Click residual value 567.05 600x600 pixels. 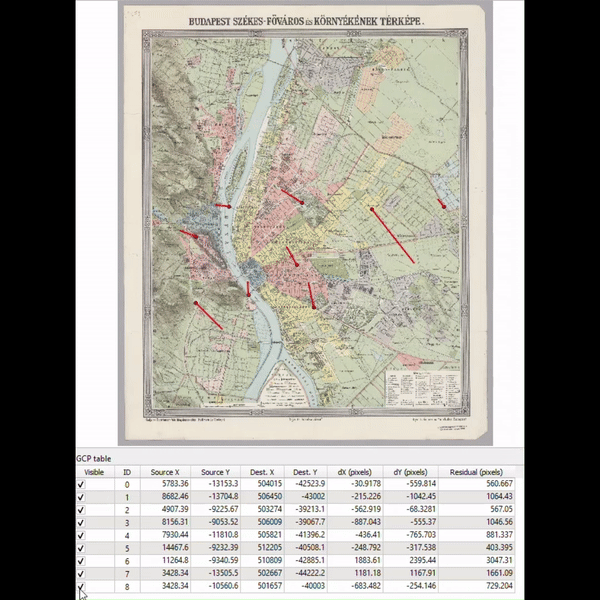coord(502,509)
